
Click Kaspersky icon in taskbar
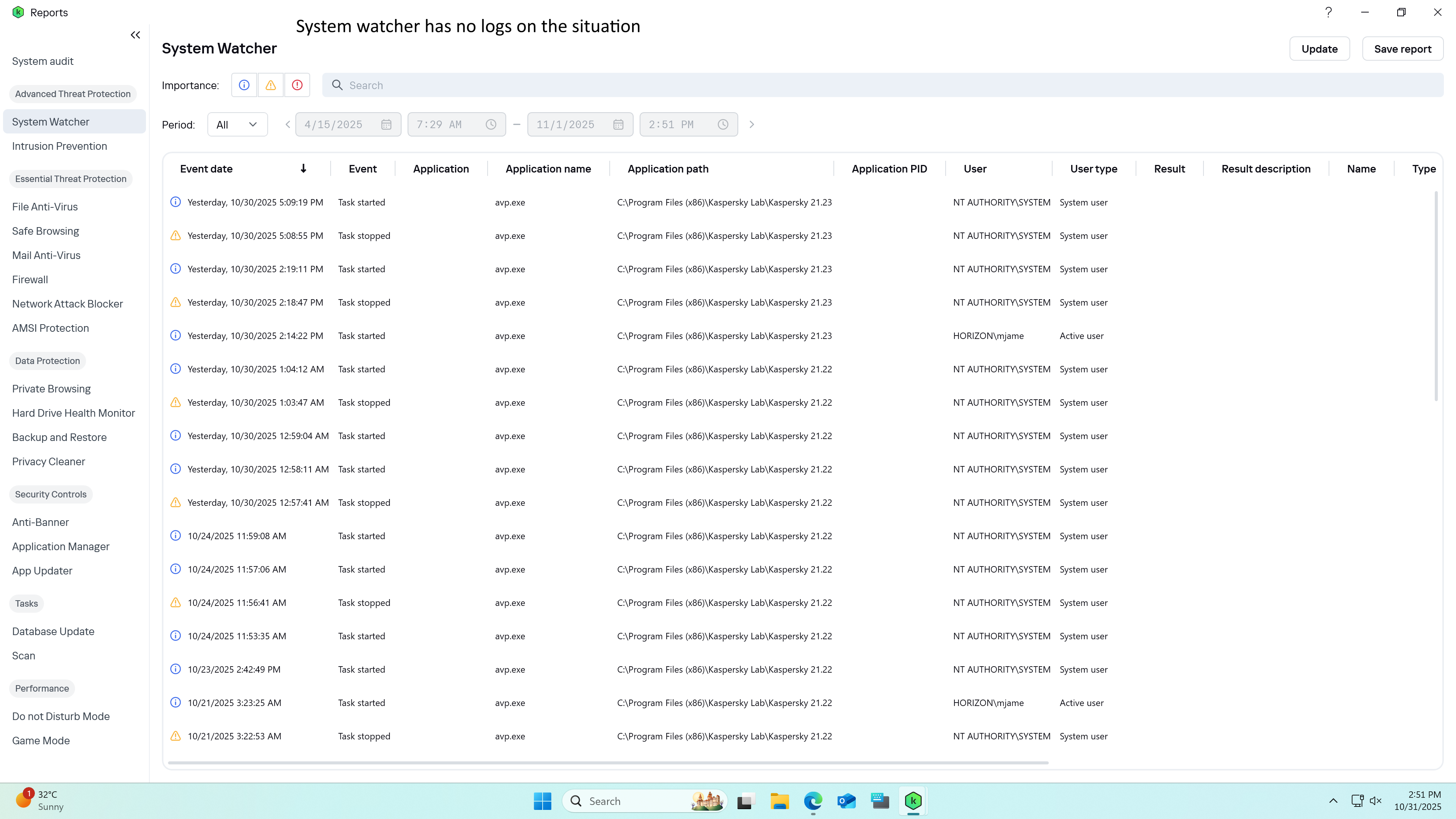pos(913,801)
